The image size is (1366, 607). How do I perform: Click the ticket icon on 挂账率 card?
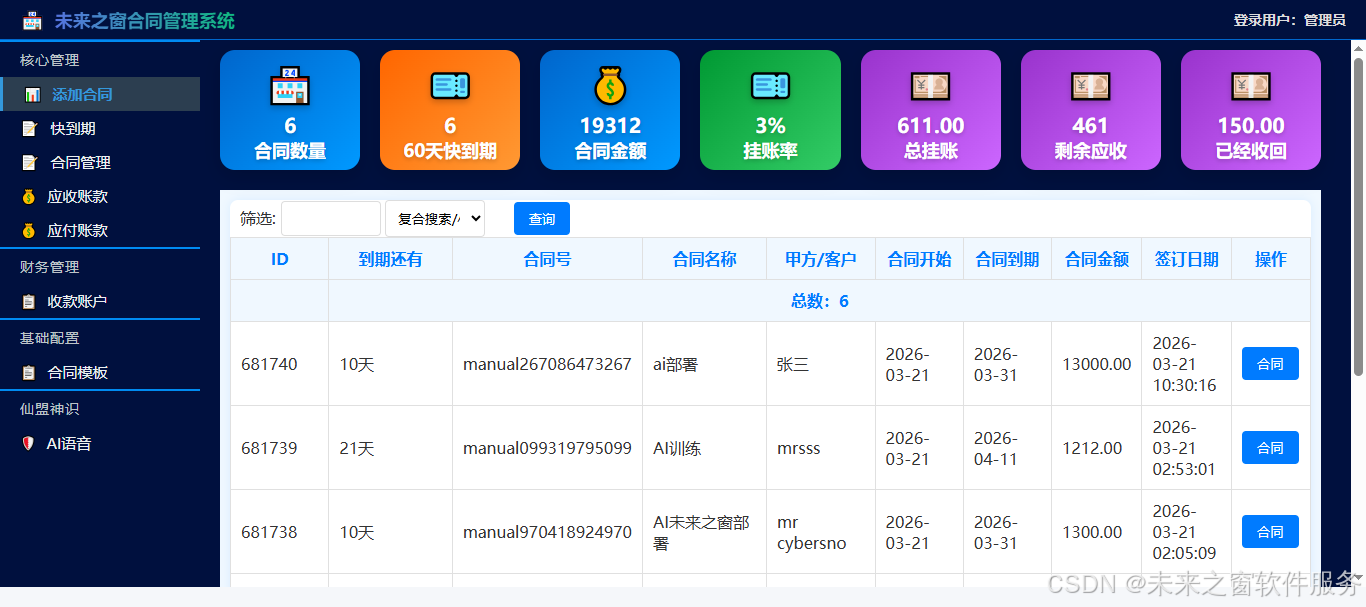[x=770, y=86]
